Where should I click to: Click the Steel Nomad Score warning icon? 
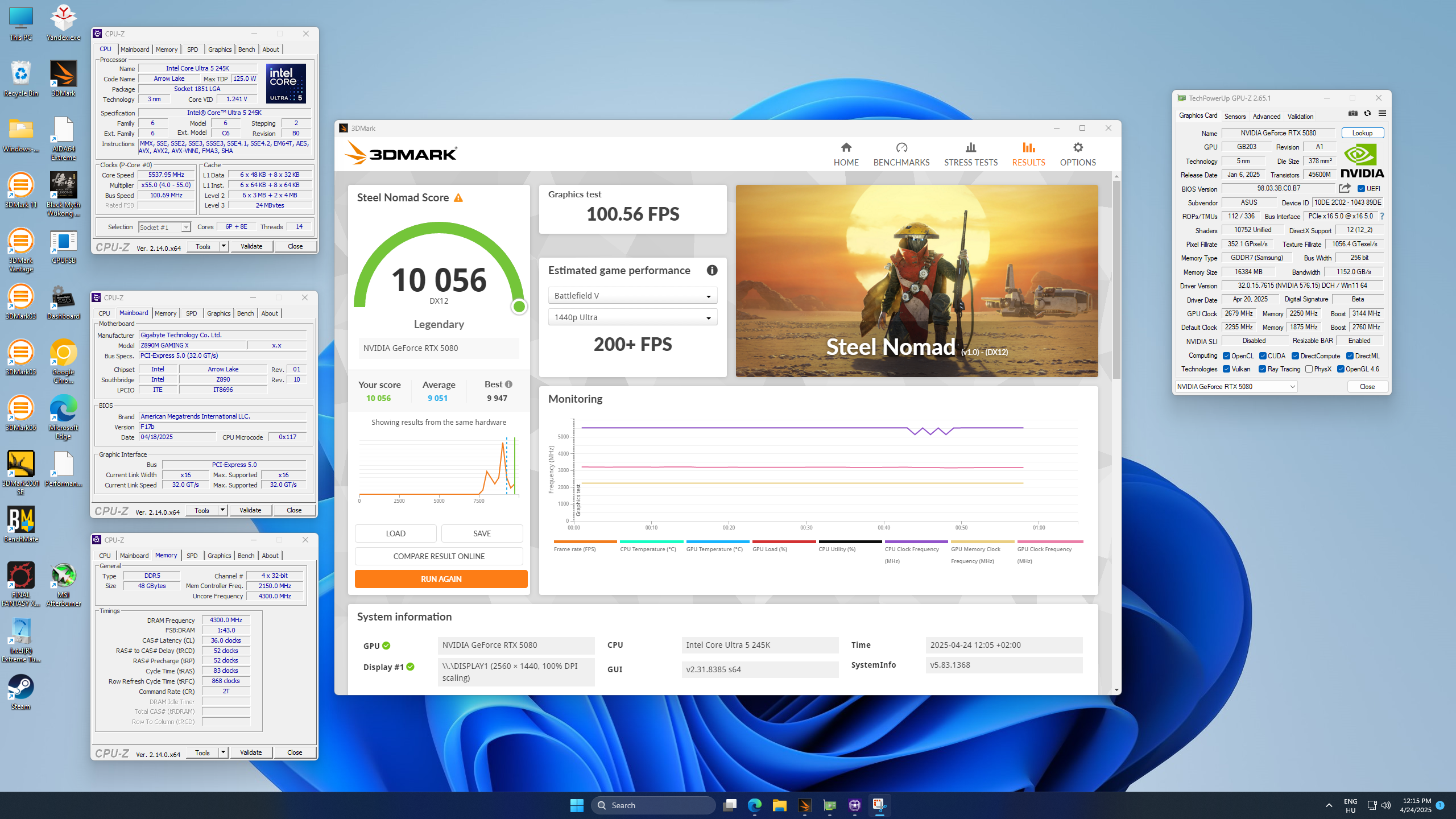tap(458, 198)
